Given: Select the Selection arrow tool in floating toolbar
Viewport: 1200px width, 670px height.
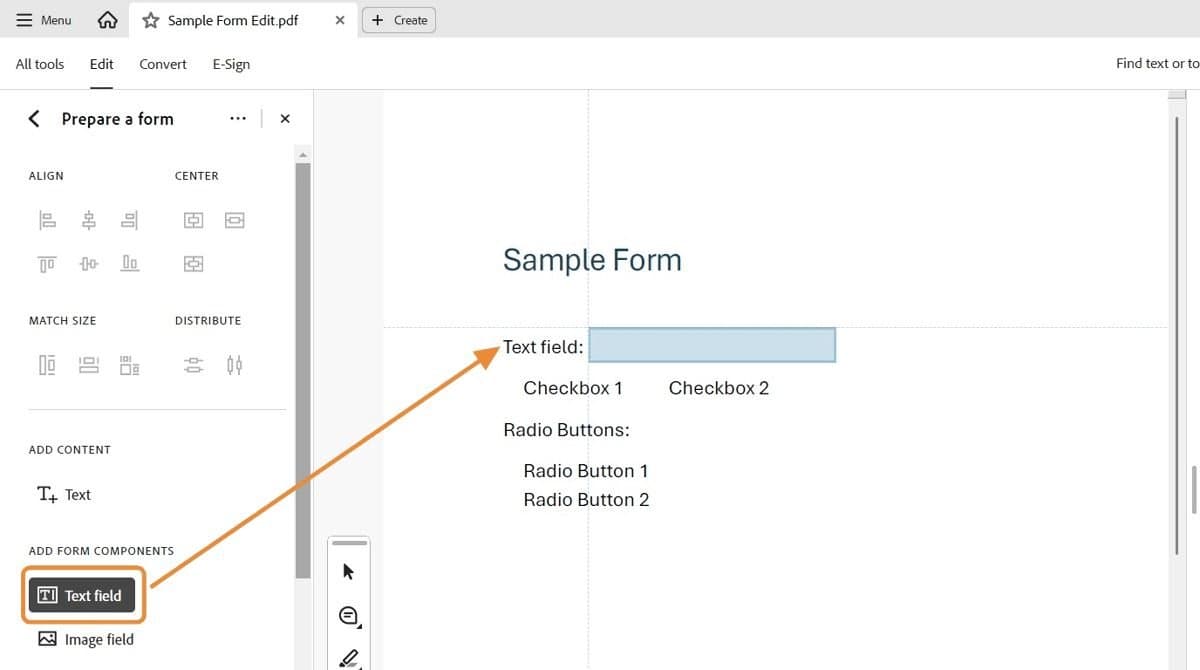Looking at the screenshot, I should point(349,571).
